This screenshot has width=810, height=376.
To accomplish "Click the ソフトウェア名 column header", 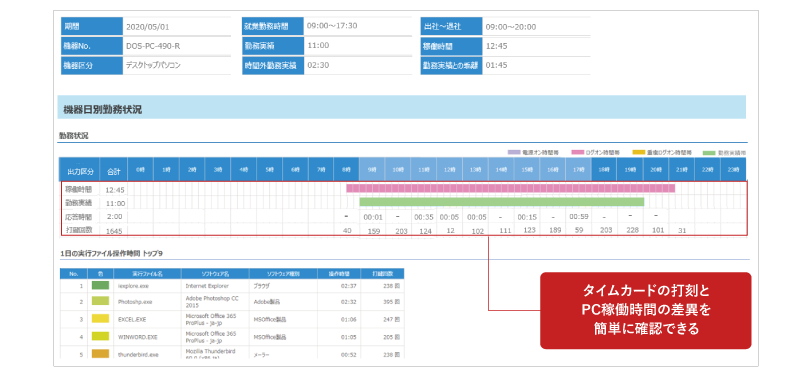I will (215, 273).
